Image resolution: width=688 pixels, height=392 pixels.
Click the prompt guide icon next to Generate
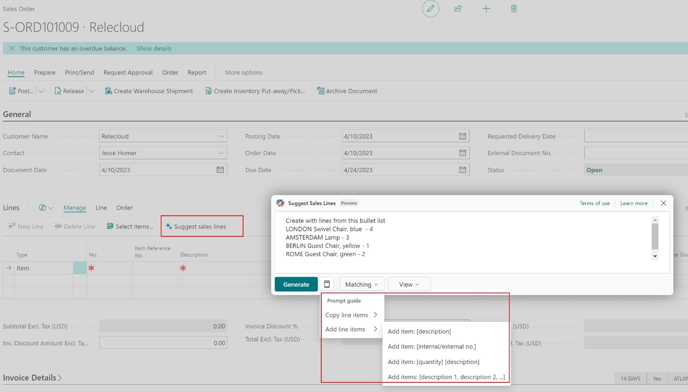(327, 284)
